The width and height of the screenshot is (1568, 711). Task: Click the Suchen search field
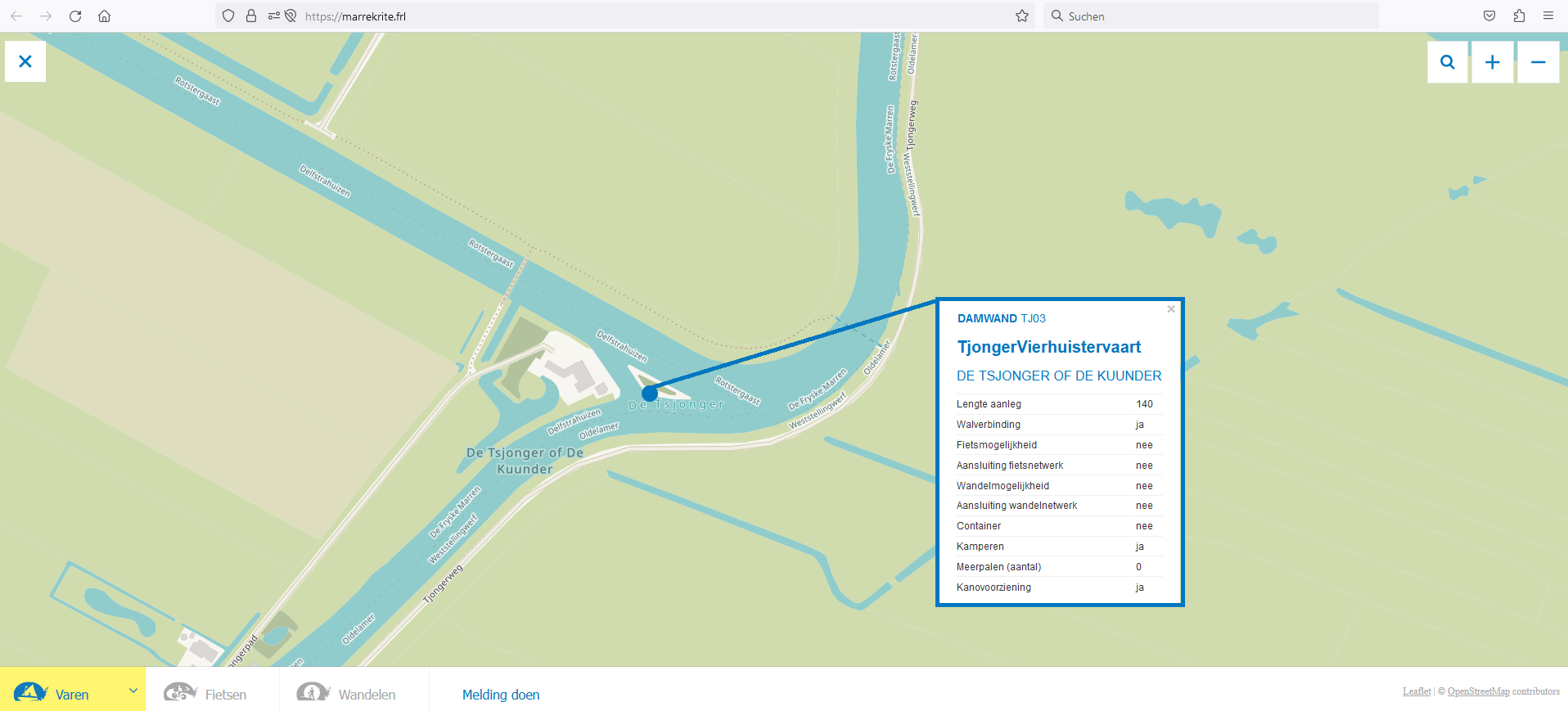(1211, 16)
